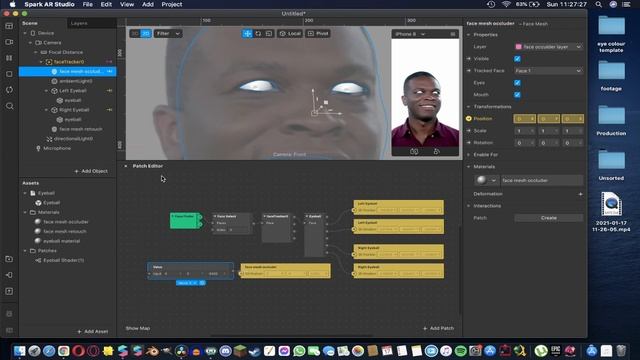Uncheck the Visible checkbox
Image resolution: width=640 pixels, height=360 pixels.
(x=517, y=59)
